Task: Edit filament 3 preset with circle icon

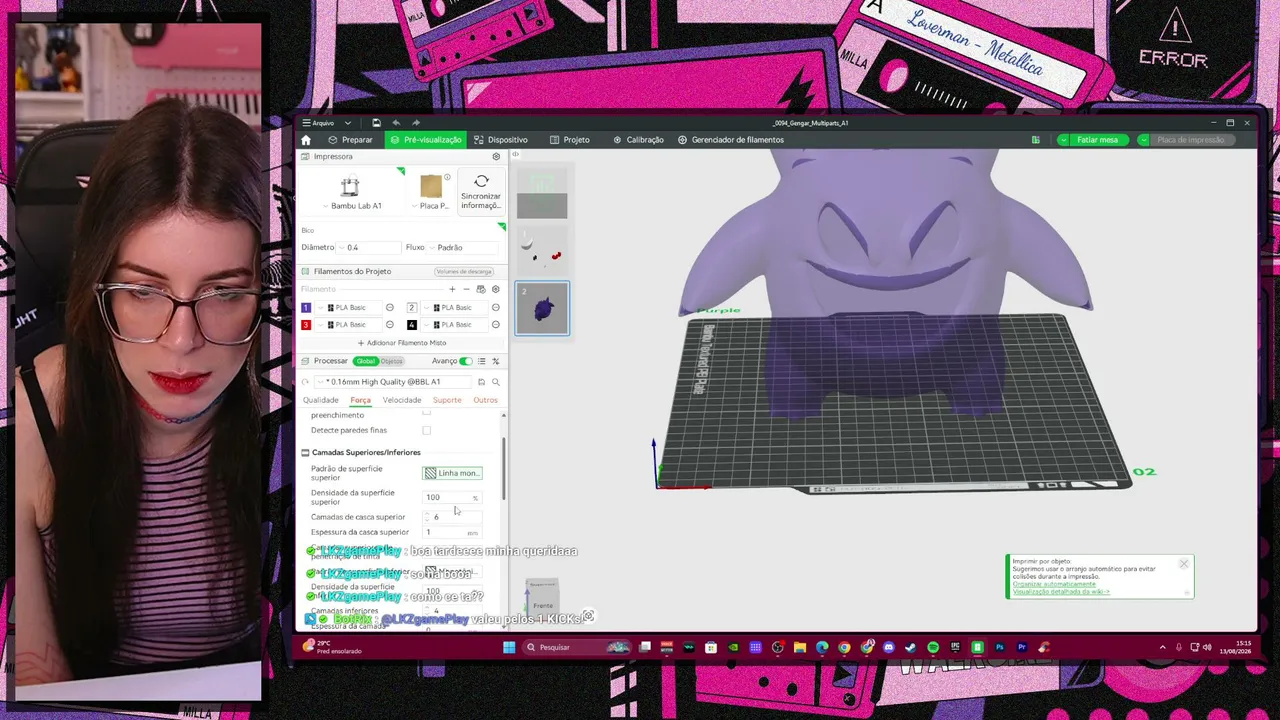Action: (x=390, y=325)
